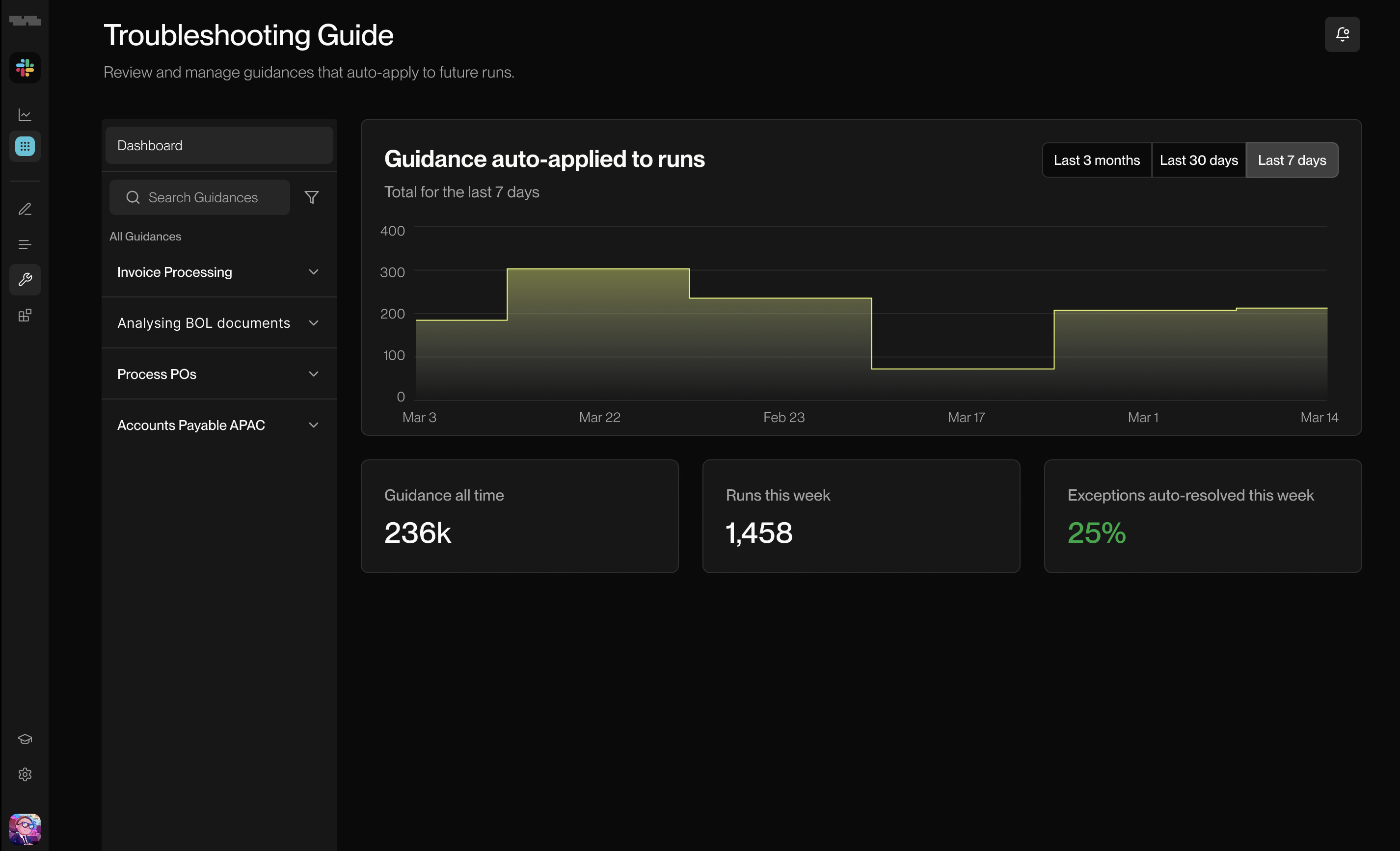Switch chart range to Last 30 days
This screenshot has width=1400, height=851.
click(1198, 160)
